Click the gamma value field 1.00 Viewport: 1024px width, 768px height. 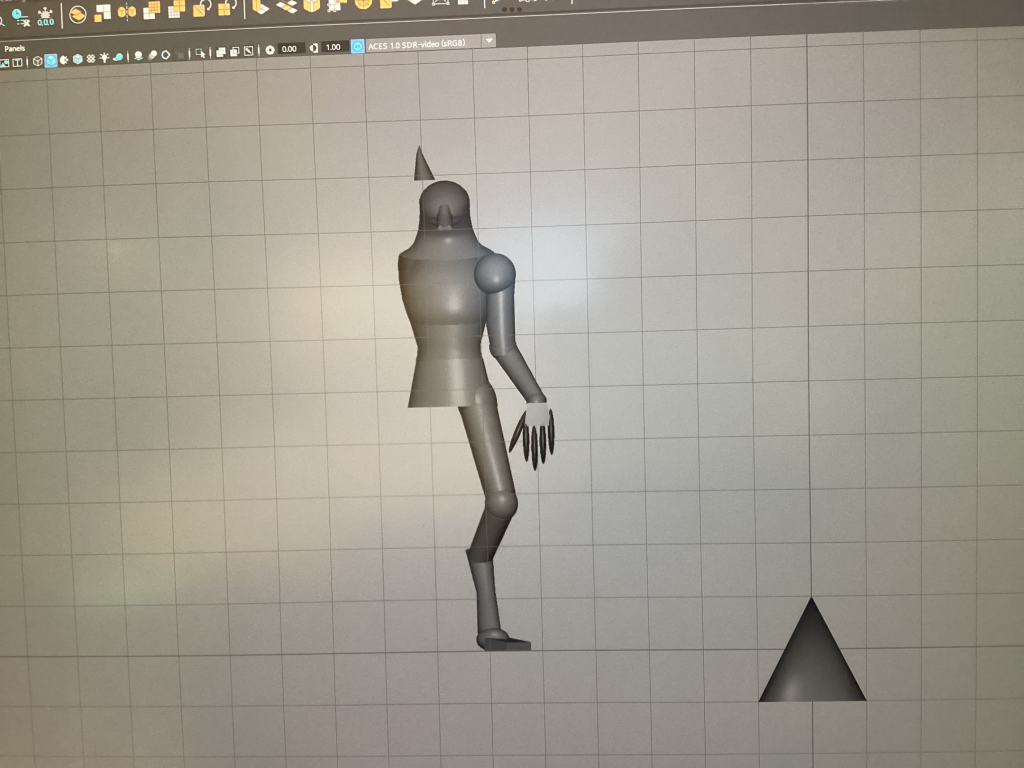coord(333,47)
